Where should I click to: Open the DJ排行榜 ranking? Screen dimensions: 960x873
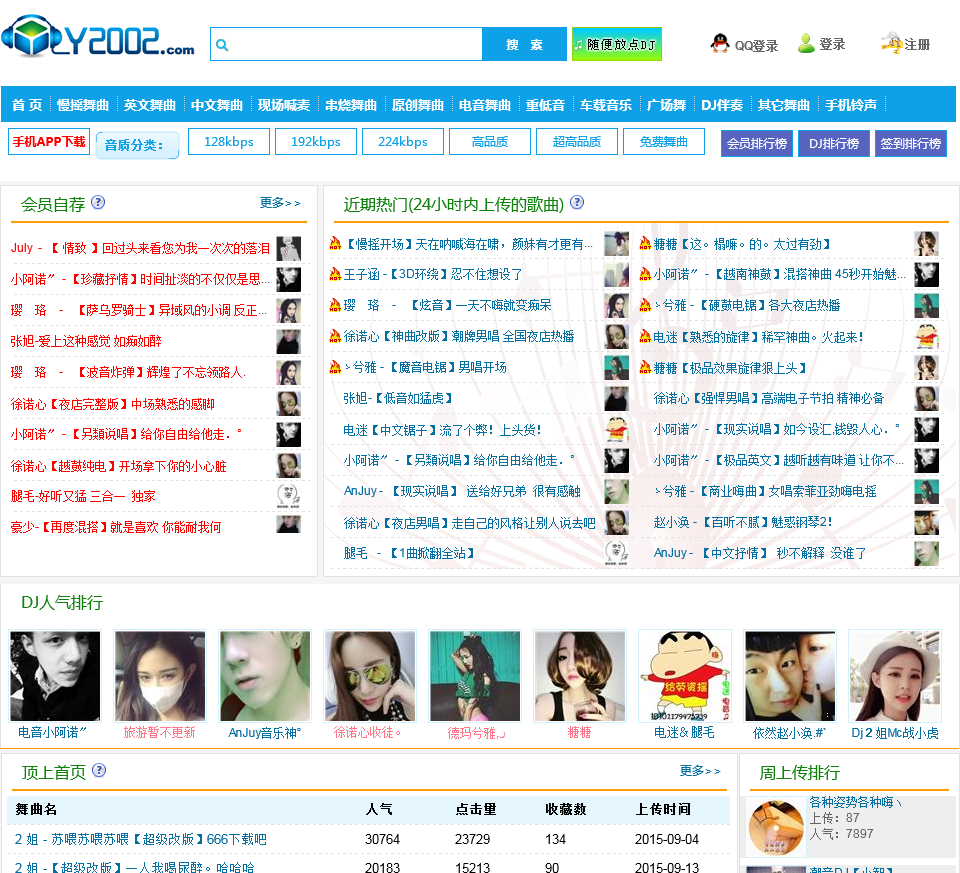click(834, 143)
